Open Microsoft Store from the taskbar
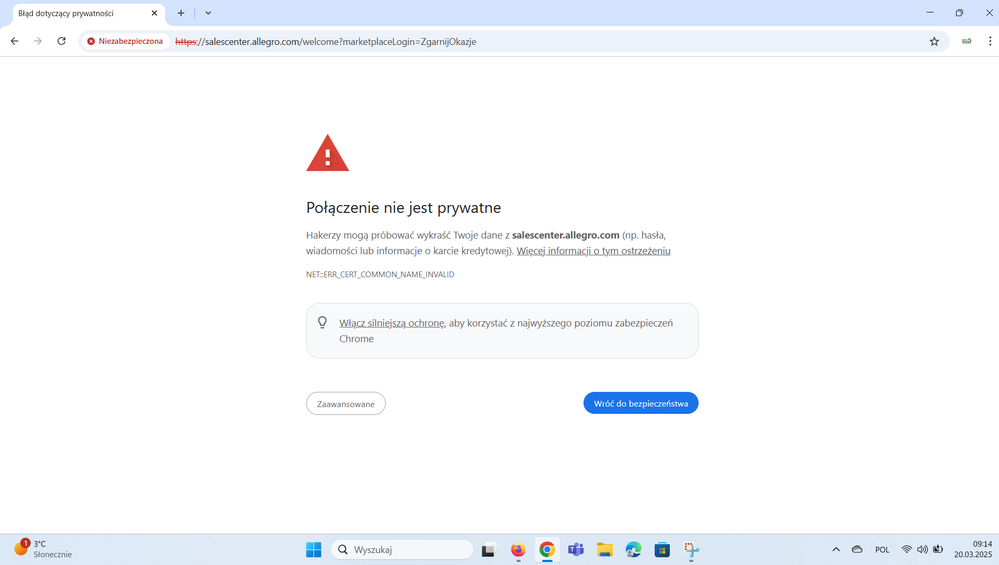Image resolution: width=999 pixels, height=565 pixels. (662, 550)
